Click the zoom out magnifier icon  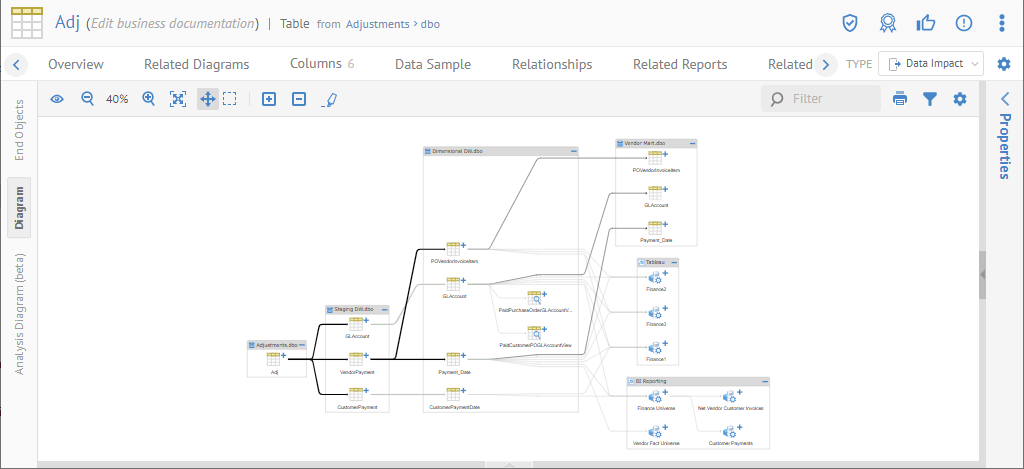point(87,99)
